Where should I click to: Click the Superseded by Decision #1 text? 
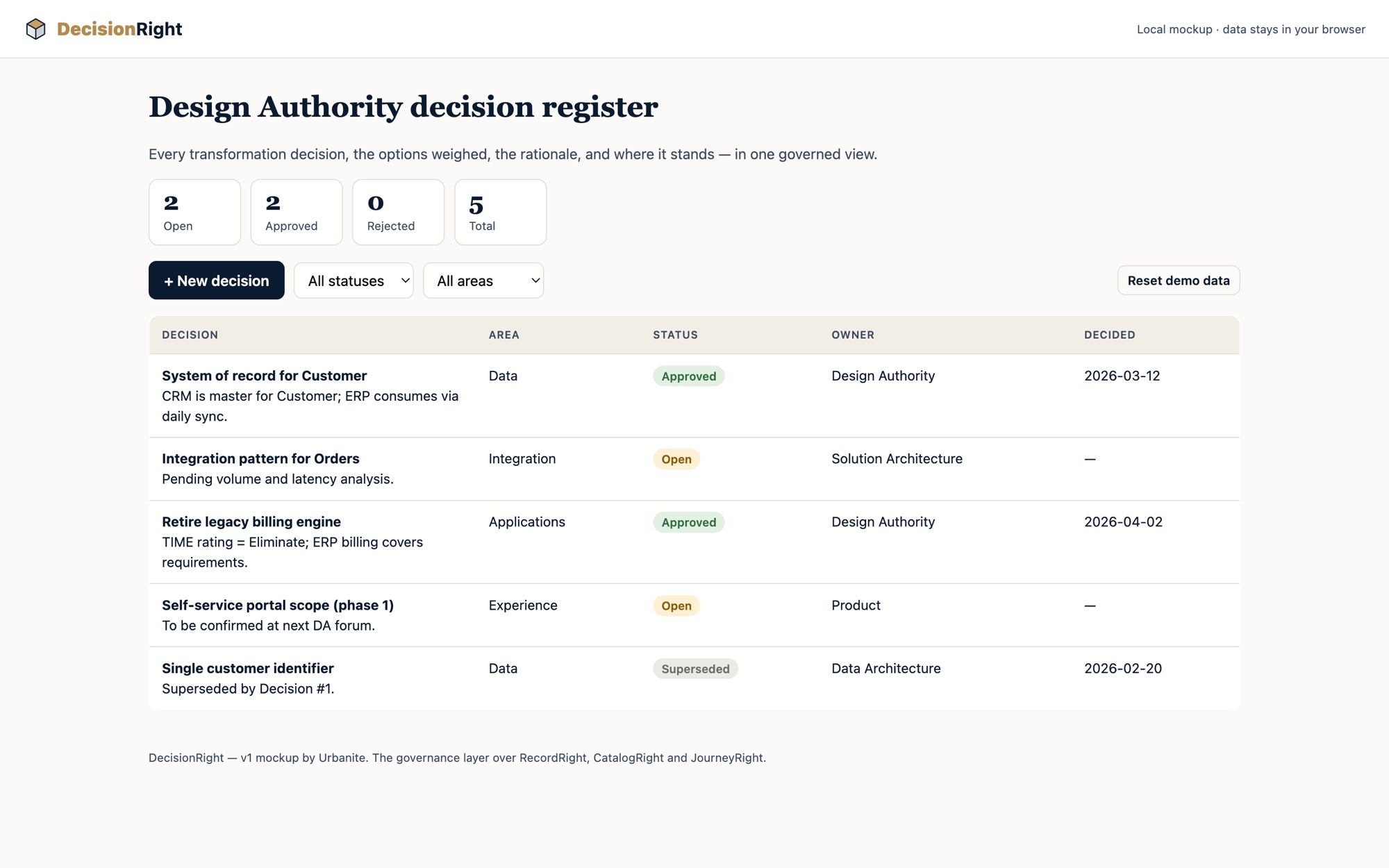pos(248,689)
